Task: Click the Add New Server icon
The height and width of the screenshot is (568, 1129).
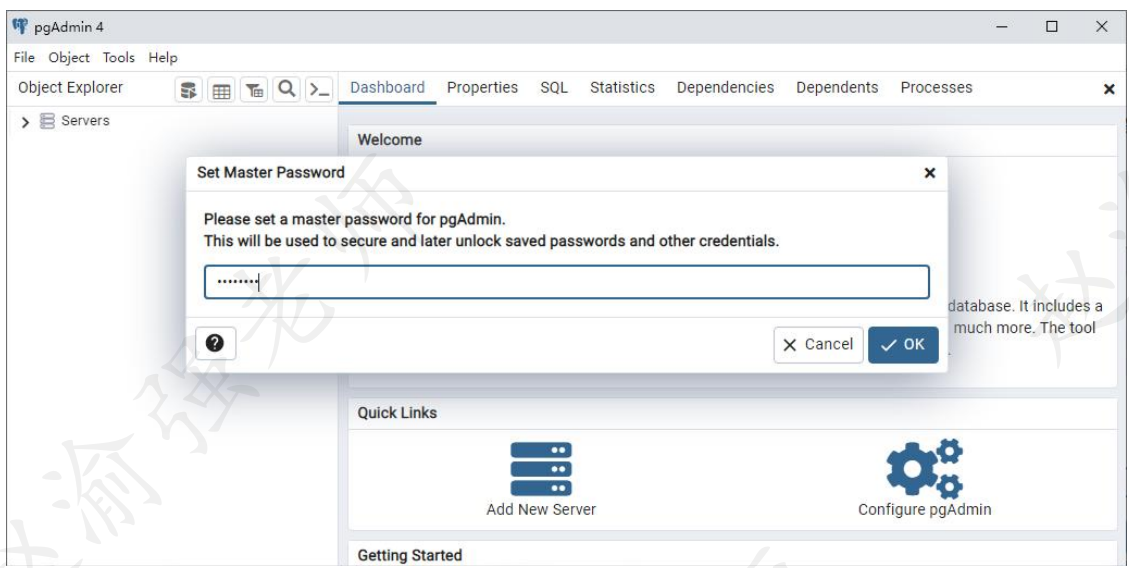Action: [x=541, y=469]
